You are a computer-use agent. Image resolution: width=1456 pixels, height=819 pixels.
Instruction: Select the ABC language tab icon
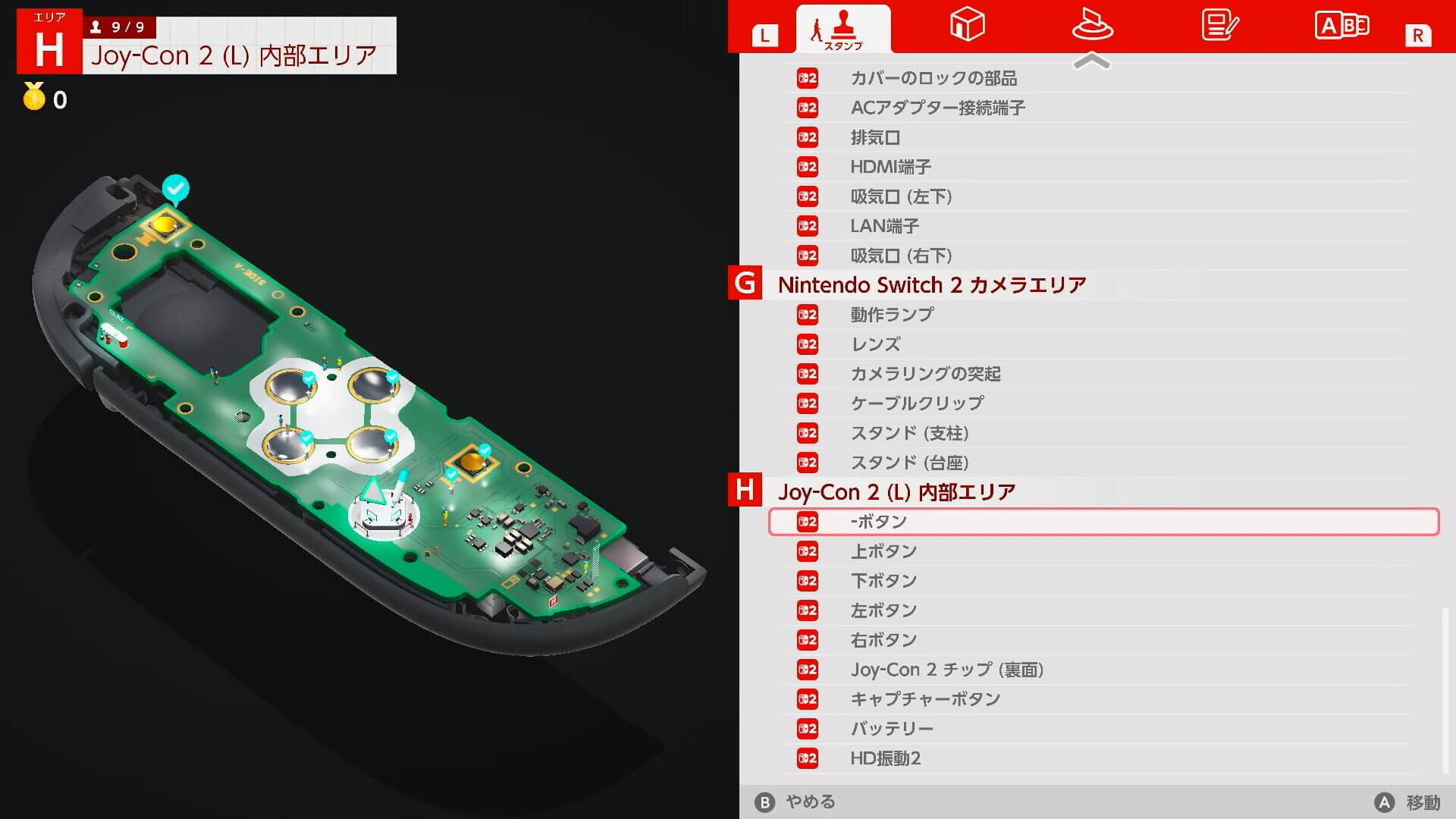(1341, 26)
